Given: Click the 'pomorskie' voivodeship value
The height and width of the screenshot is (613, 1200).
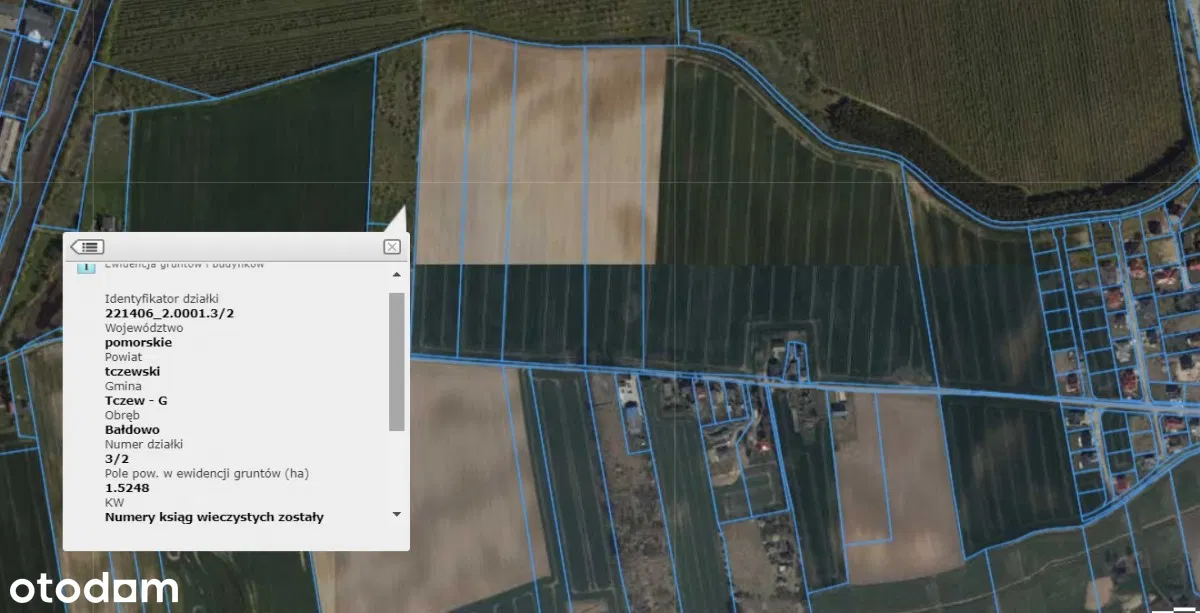Looking at the screenshot, I should 138,342.
